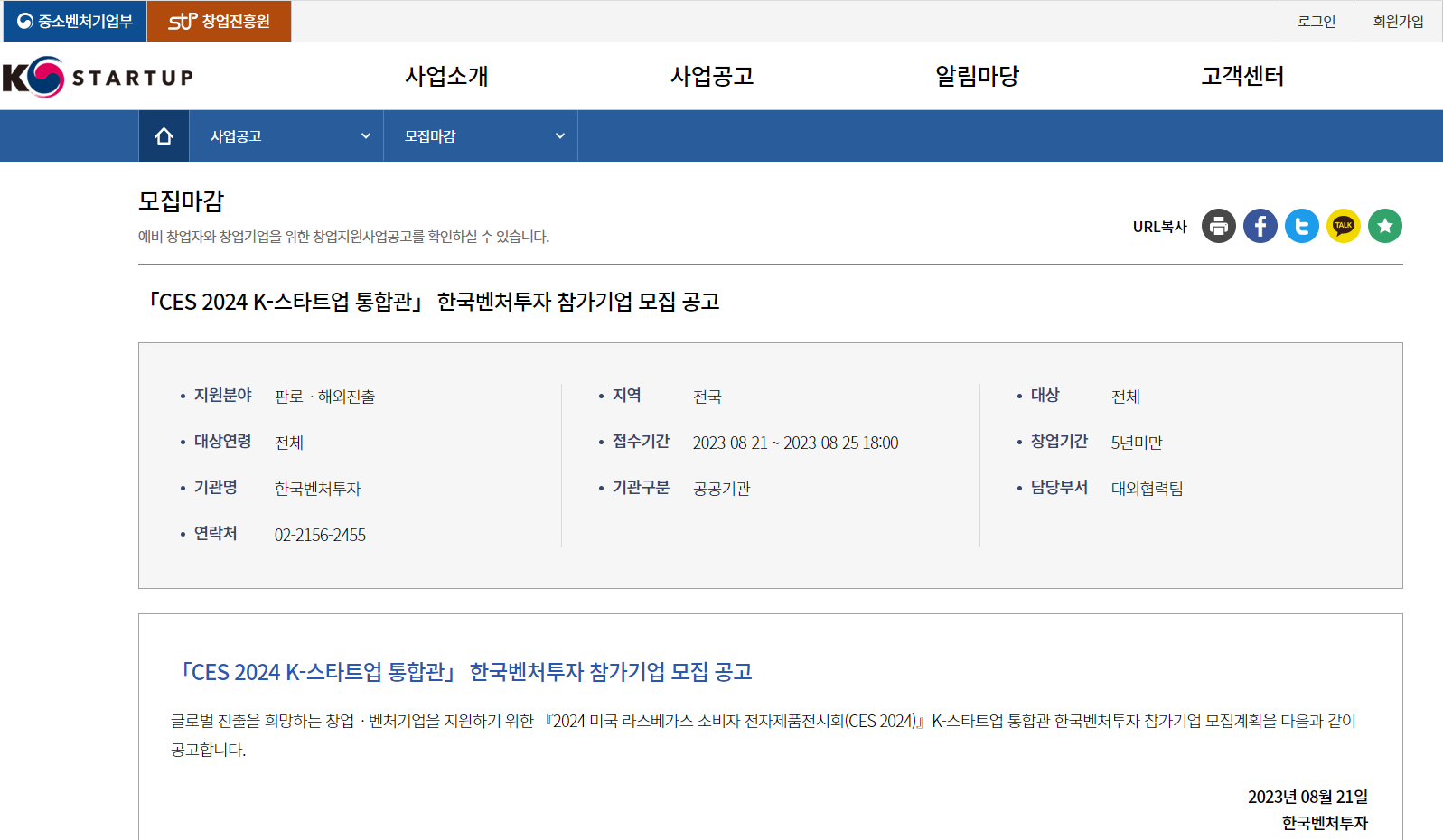Click the 로그인 link
The image size is (1443, 840).
tap(1317, 21)
